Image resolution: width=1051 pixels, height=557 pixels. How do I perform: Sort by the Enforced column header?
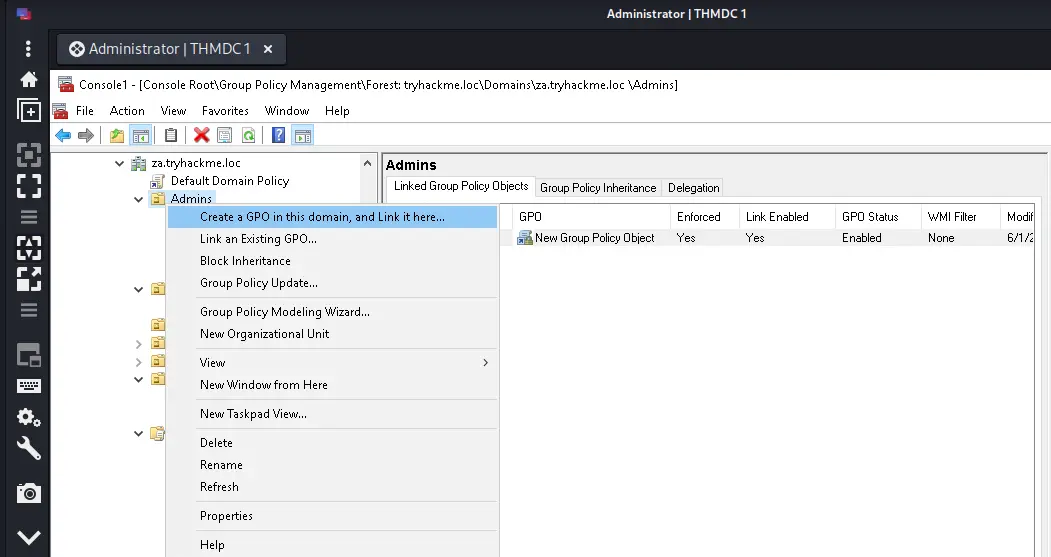coord(704,217)
